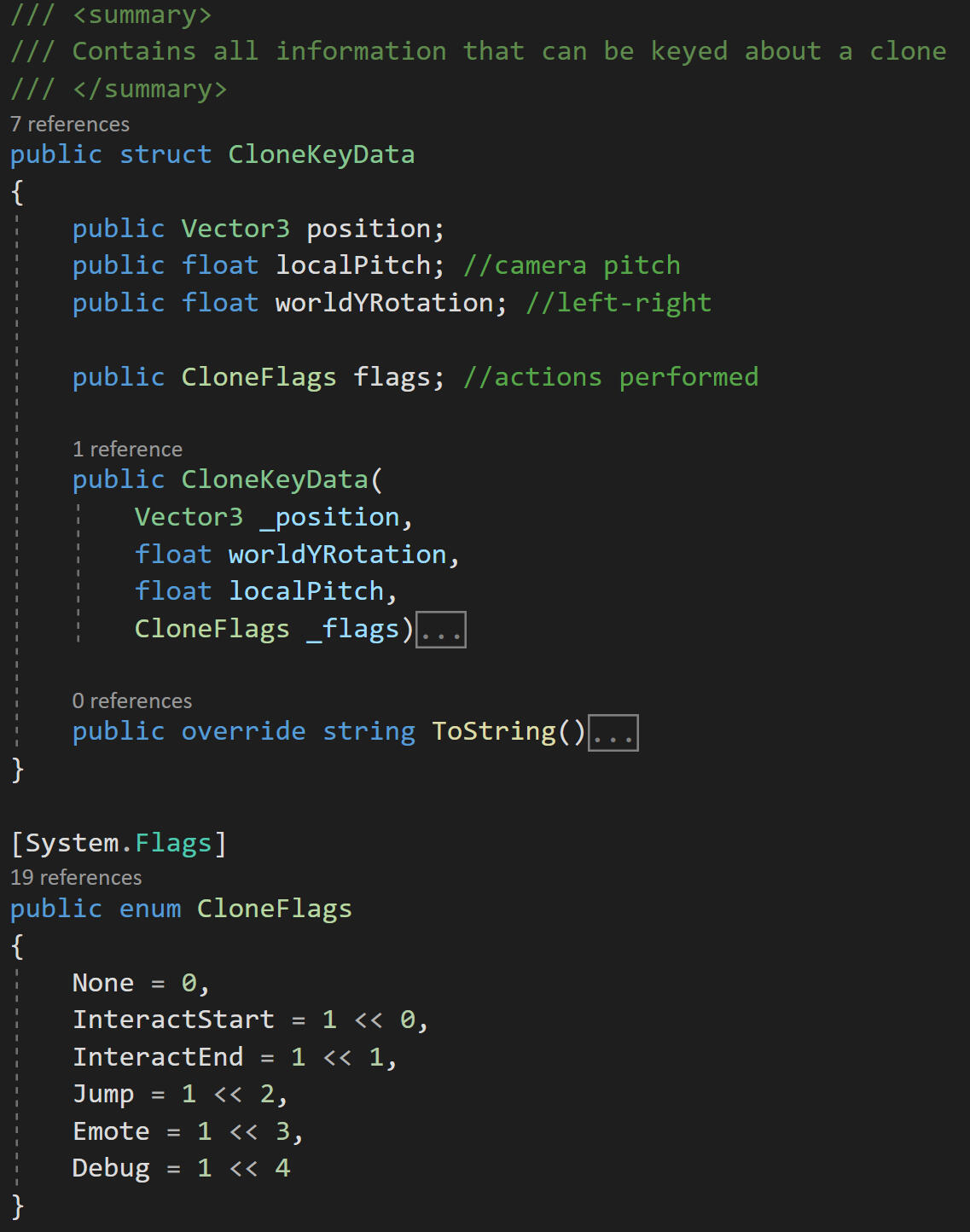
Task: Show the "0 references" CodeLens for ToString
Action: pos(132,701)
